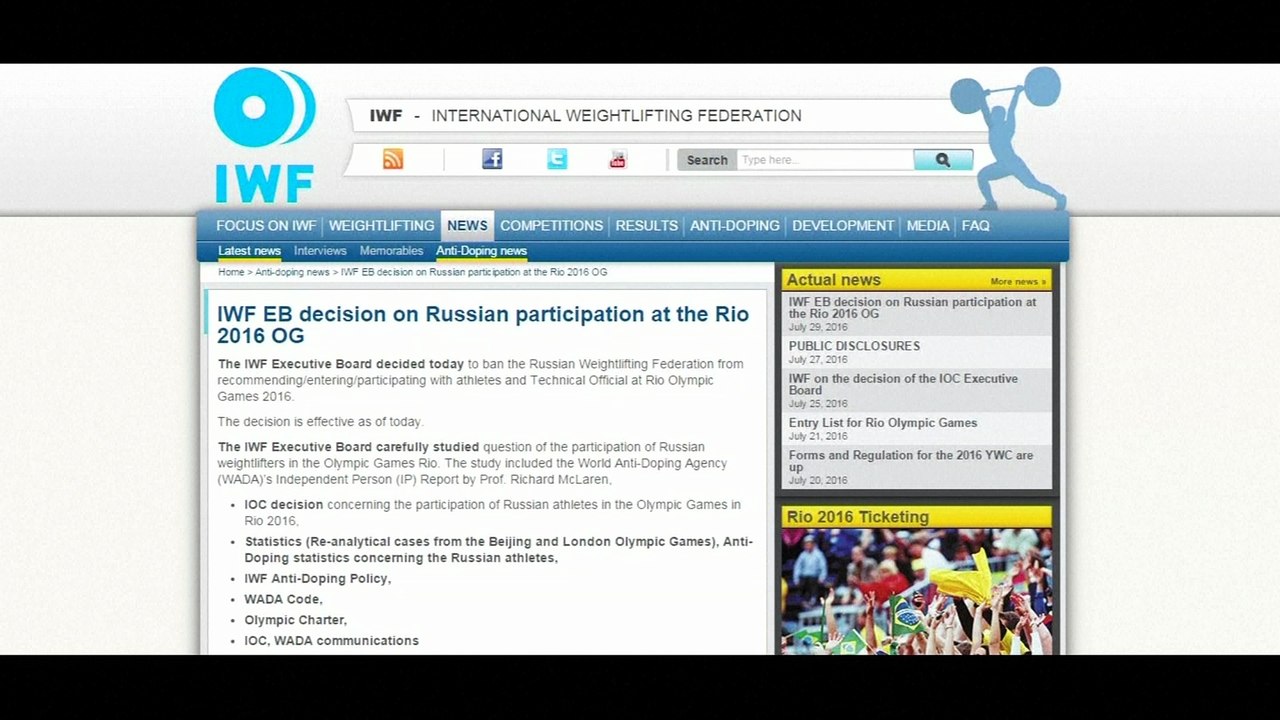Click the 'WADA Code,' bullet

284,600
